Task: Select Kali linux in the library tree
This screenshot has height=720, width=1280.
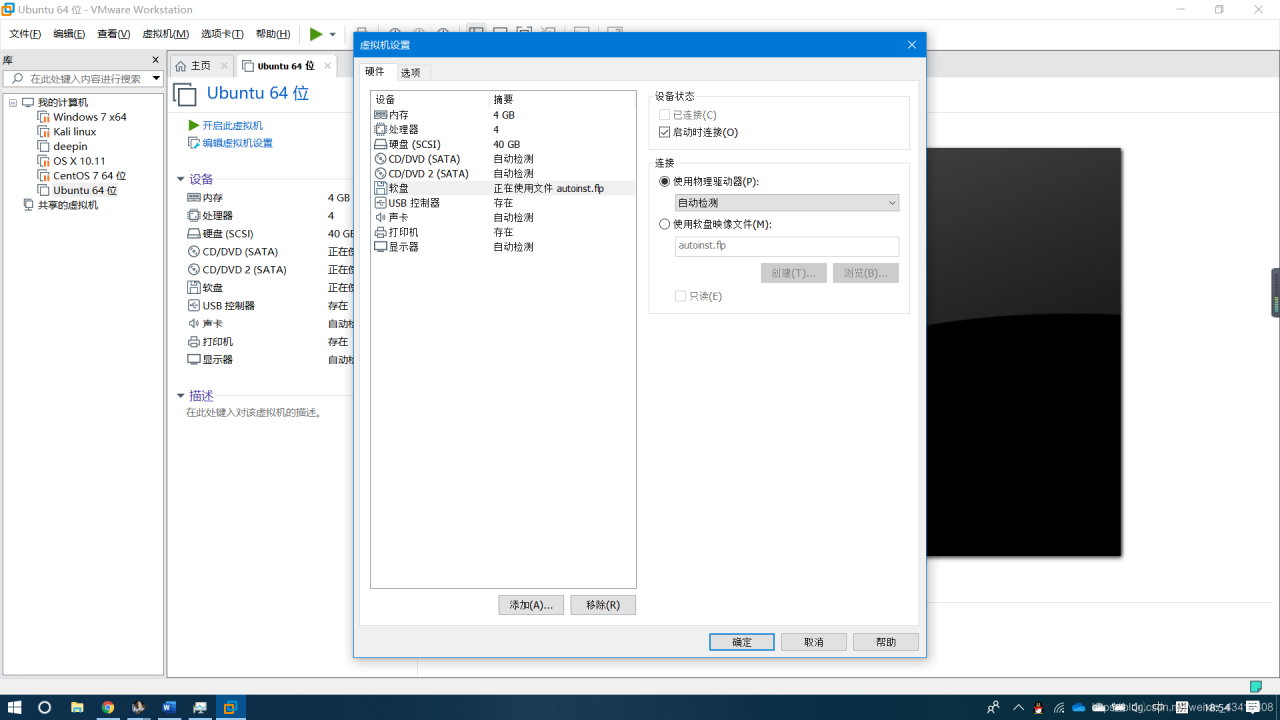Action: (x=75, y=132)
